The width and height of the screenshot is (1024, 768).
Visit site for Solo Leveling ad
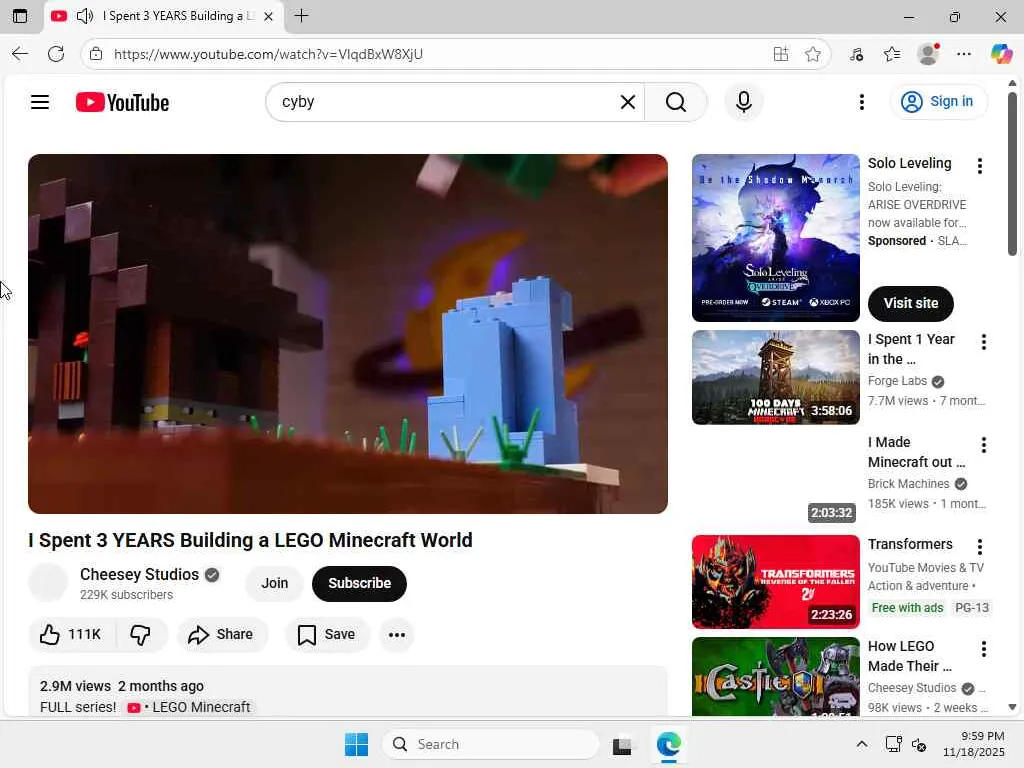click(910, 303)
